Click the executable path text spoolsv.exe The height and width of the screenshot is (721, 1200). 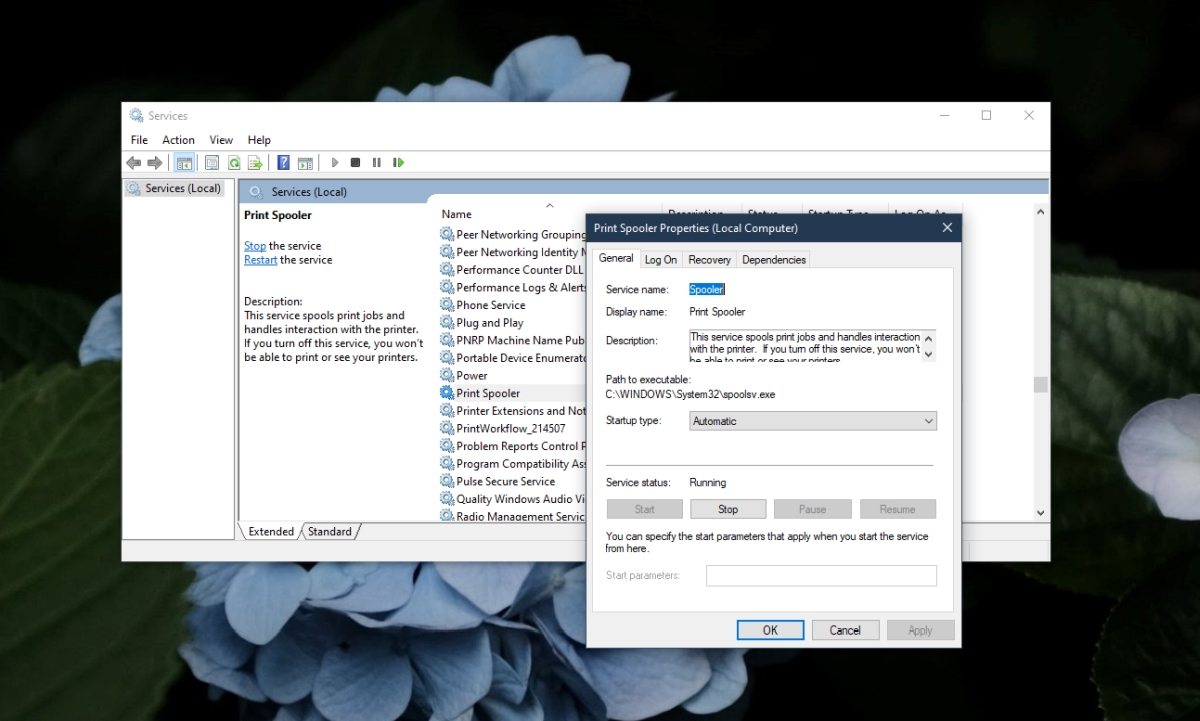pyautogui.click(x=691, y=394)
